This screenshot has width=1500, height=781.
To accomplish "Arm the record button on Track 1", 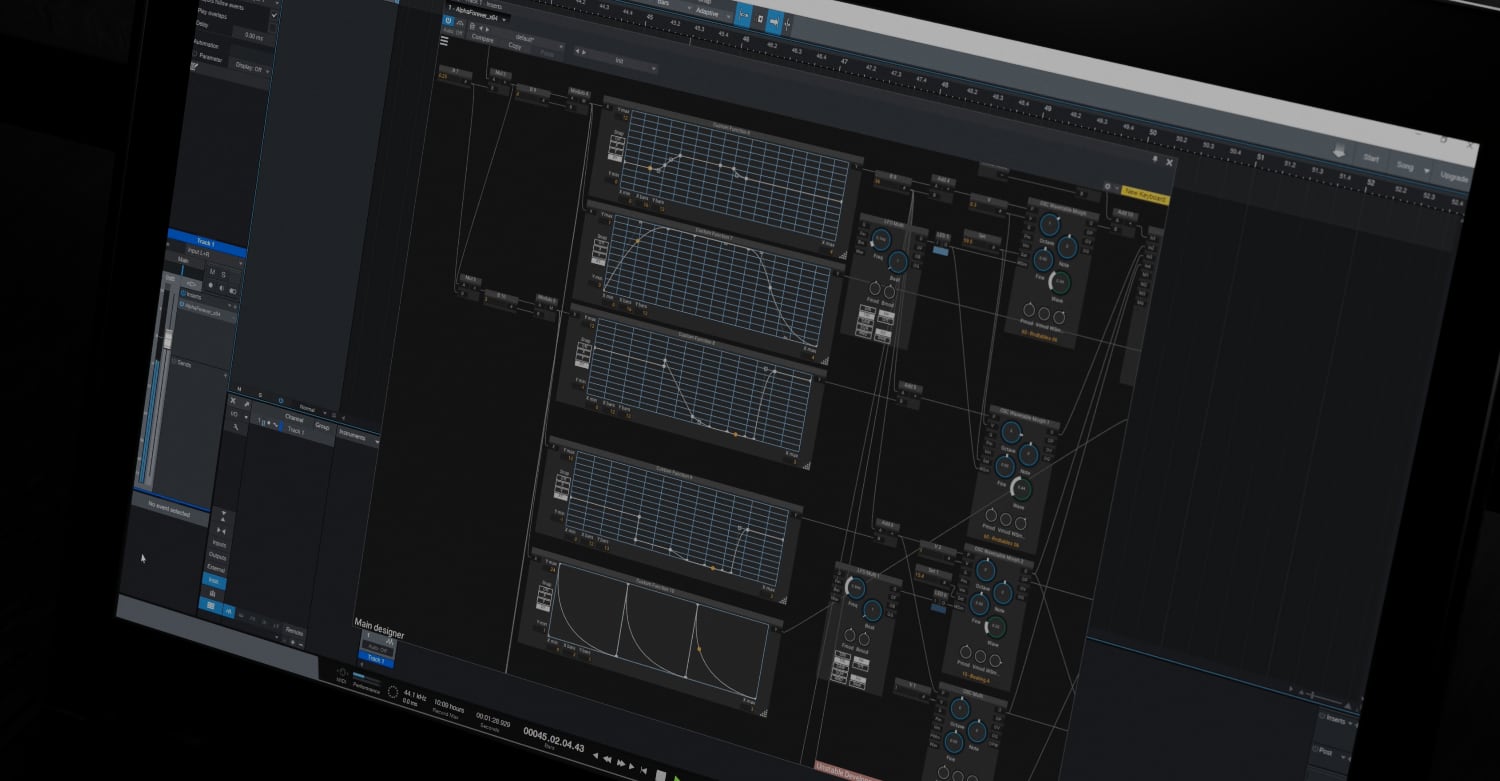I will 210,285.
